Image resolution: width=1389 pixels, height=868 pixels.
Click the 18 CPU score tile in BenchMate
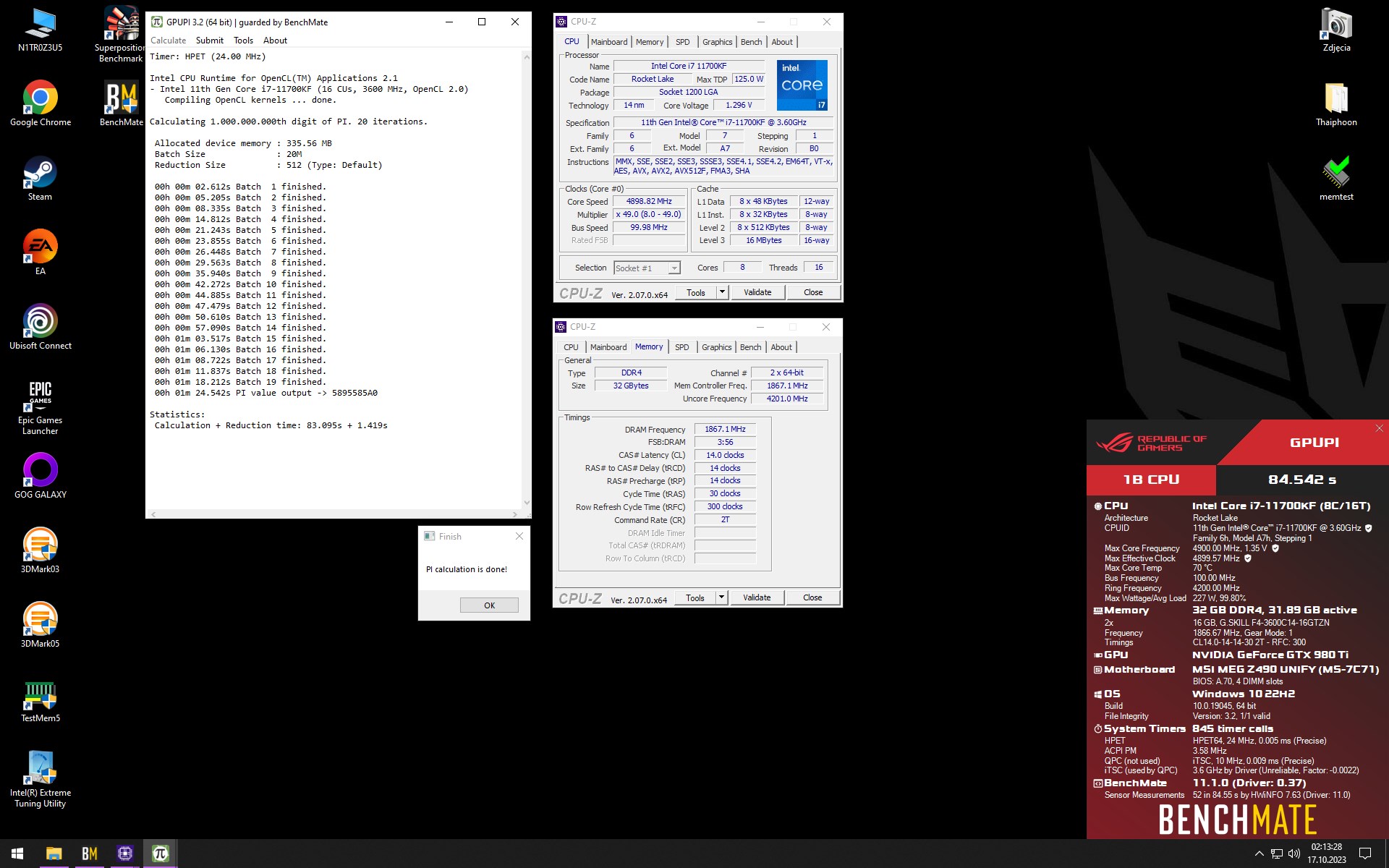(x=1151, y=480)
